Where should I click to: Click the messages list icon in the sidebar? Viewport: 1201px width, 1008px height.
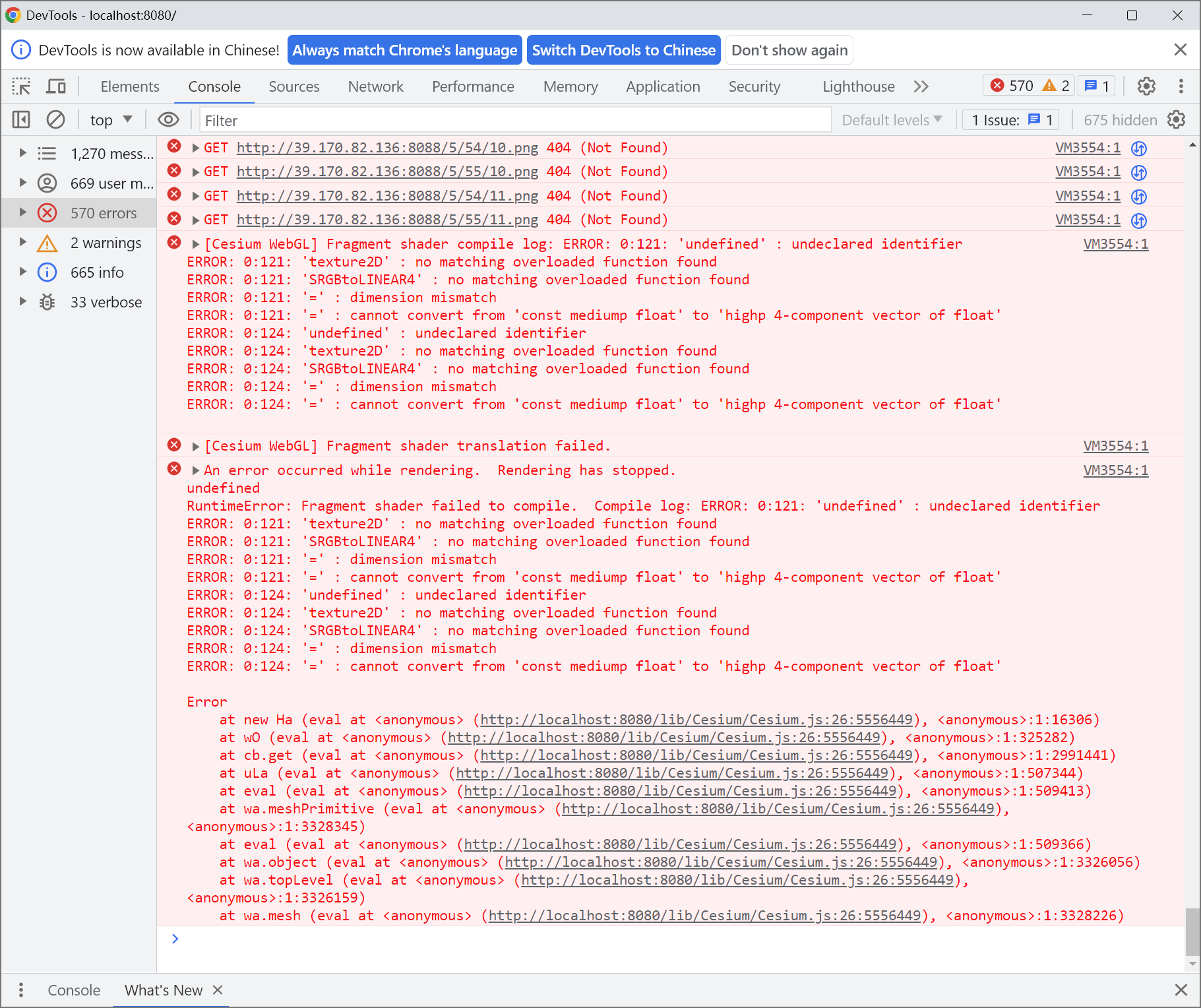(47, 154)
